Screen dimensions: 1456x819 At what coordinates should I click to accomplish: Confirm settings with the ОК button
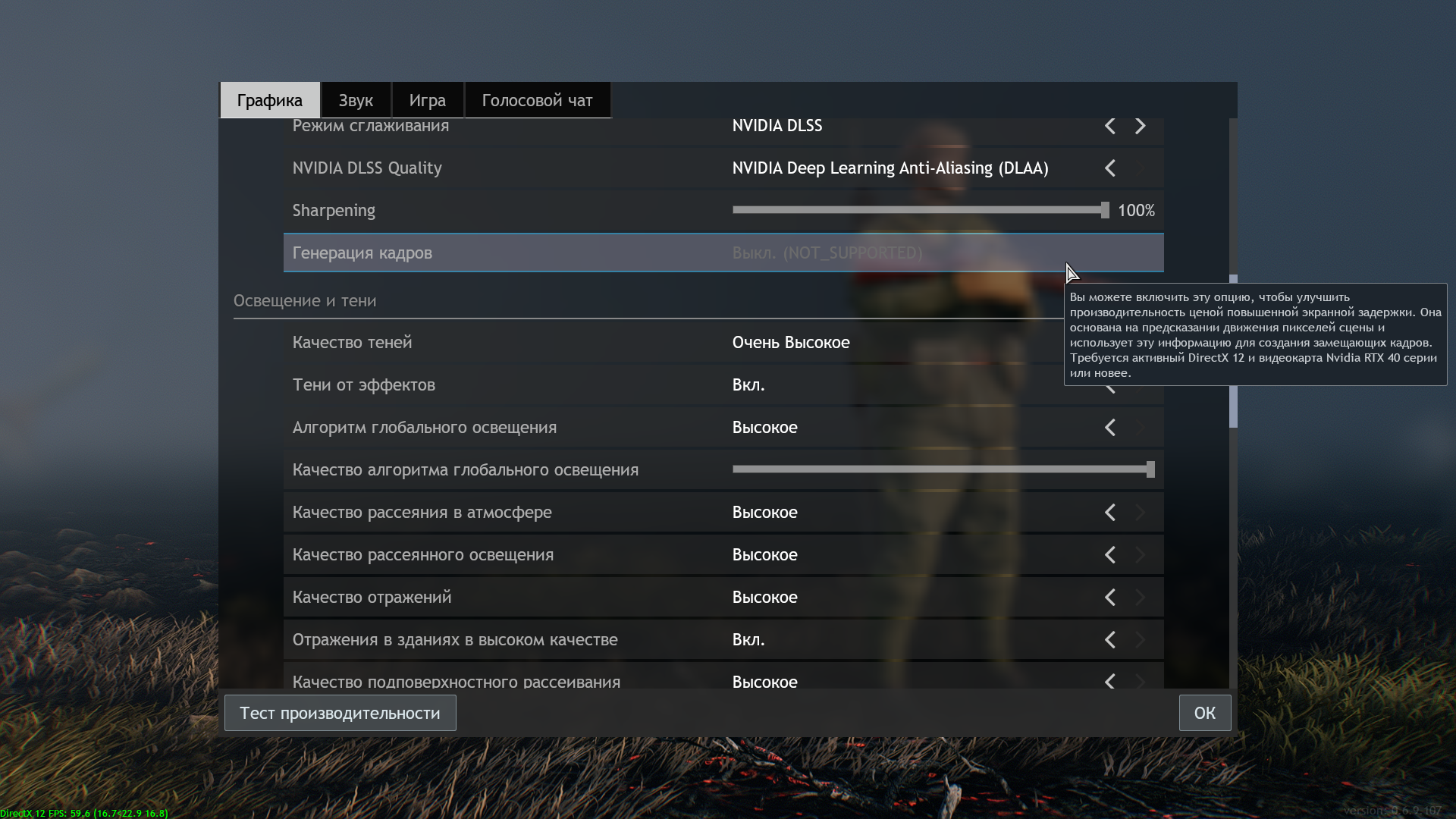pyautogui.click(x=1205, y=713)
